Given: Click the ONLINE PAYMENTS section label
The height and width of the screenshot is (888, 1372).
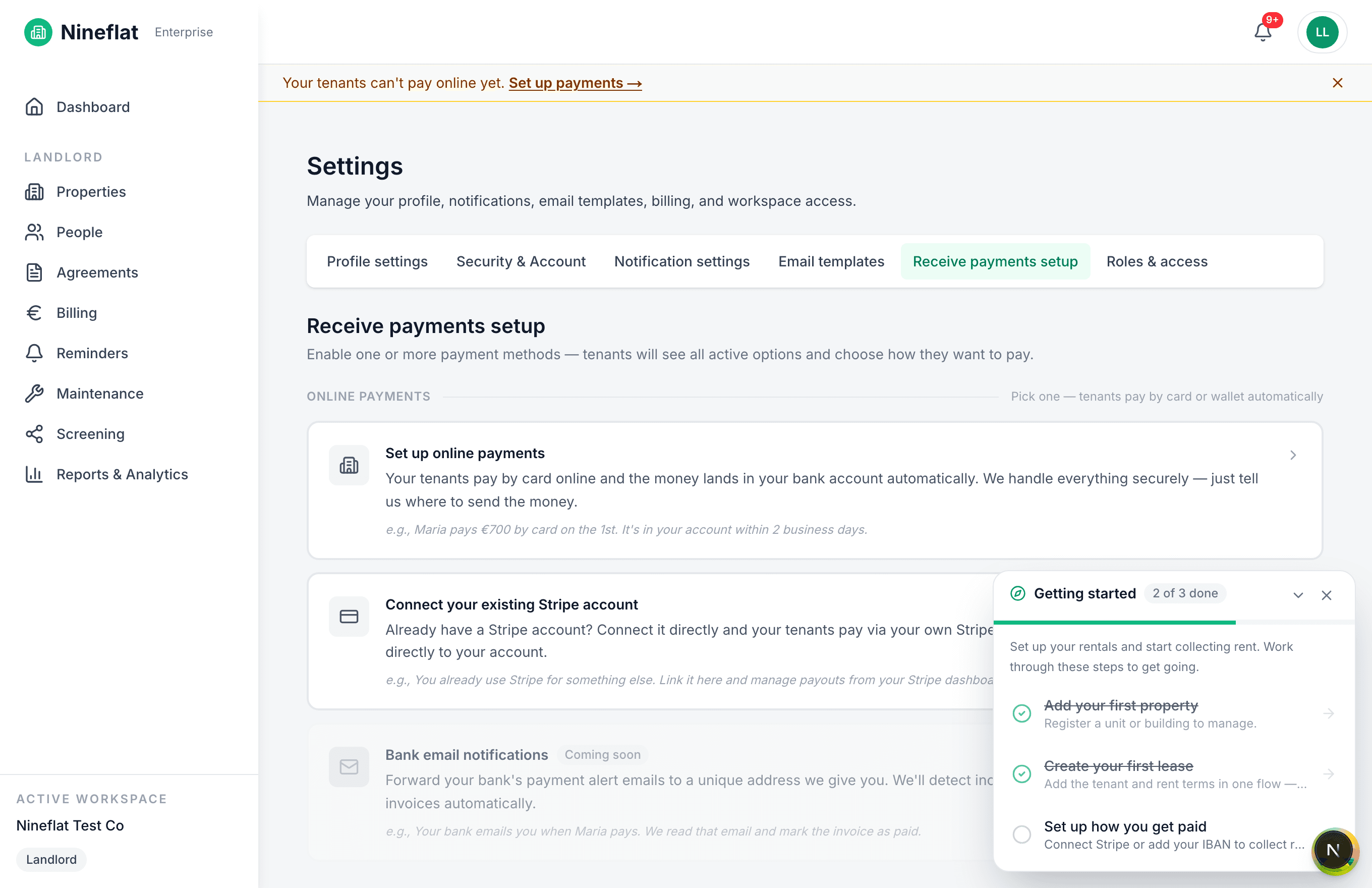Looking at the screenshot, I should tap(368, 397).
